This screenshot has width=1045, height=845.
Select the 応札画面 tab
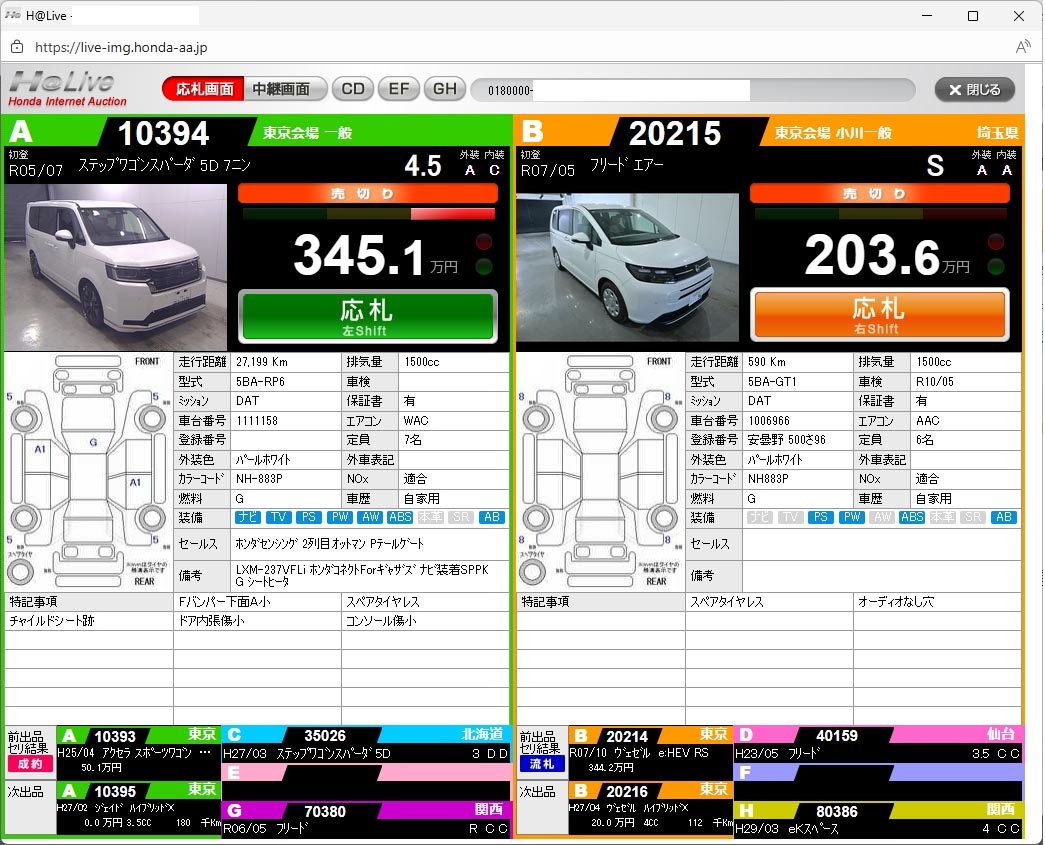204,89
